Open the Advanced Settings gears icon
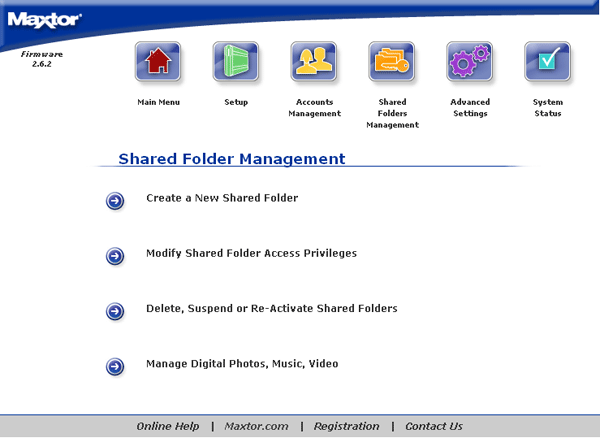The width and height of the screenshot is (600, 438). (x=470, y=61)
